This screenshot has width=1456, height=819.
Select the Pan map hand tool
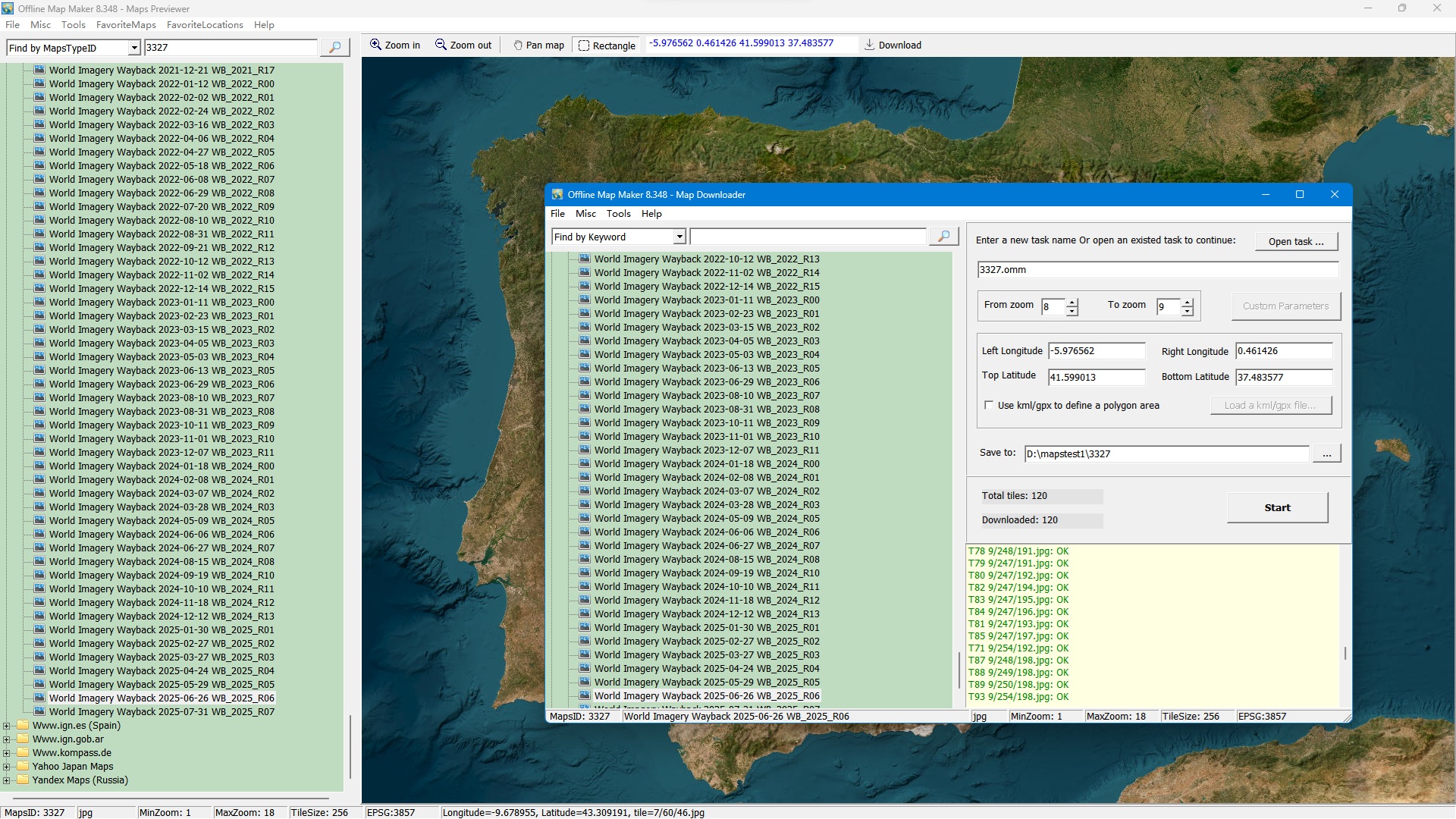tap(538, 45)
